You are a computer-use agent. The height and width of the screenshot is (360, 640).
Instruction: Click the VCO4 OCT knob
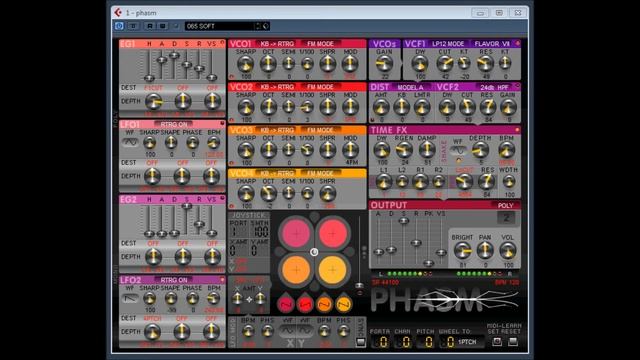(x=268, y=193)
